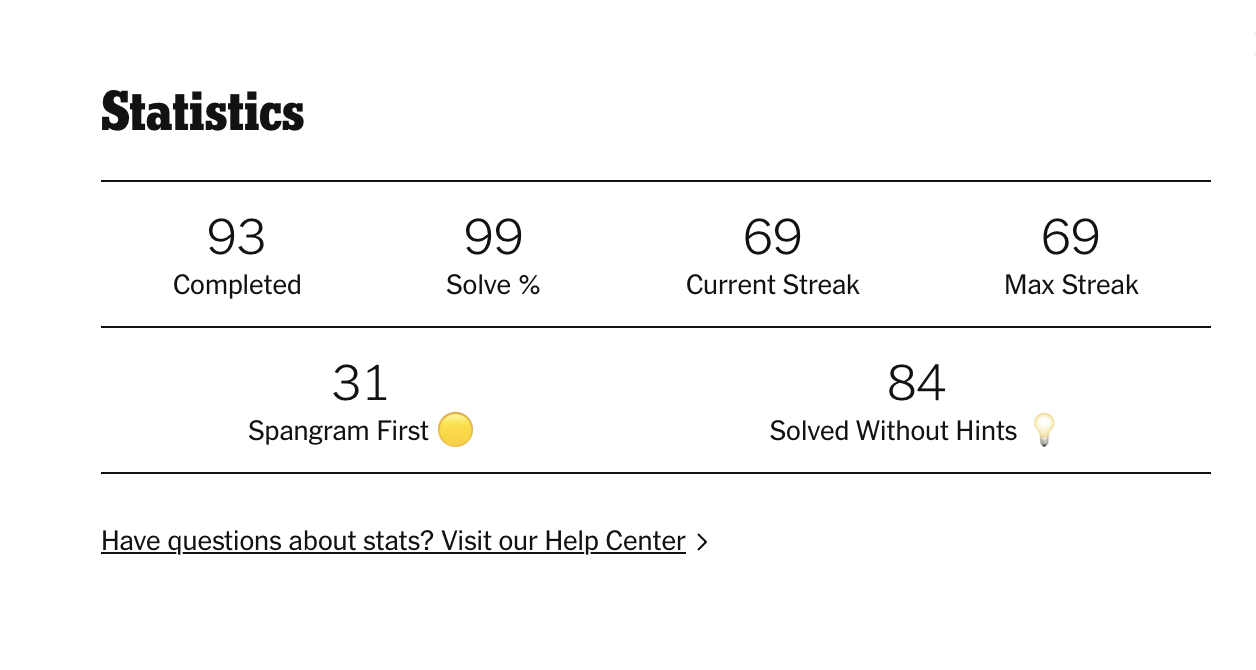Select the 31 Spangram First number

coord(360,383)
